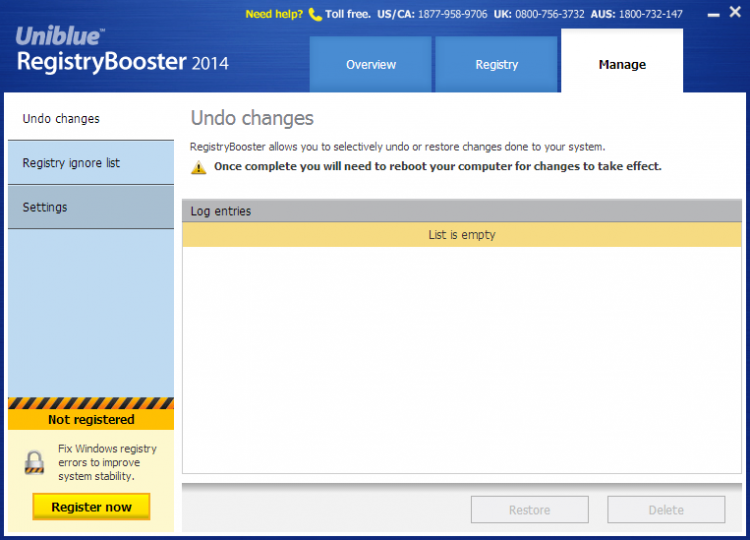Close the RegistryBooster window
Screen dimensions: 750x540
click(735, 11)
